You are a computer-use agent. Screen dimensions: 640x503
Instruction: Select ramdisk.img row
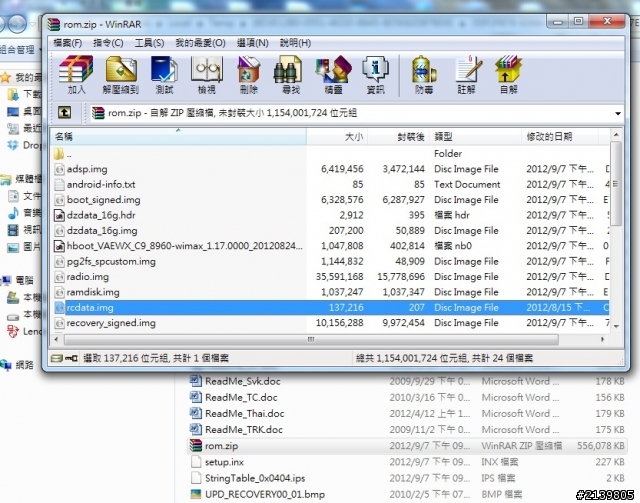tap(331, 292)
